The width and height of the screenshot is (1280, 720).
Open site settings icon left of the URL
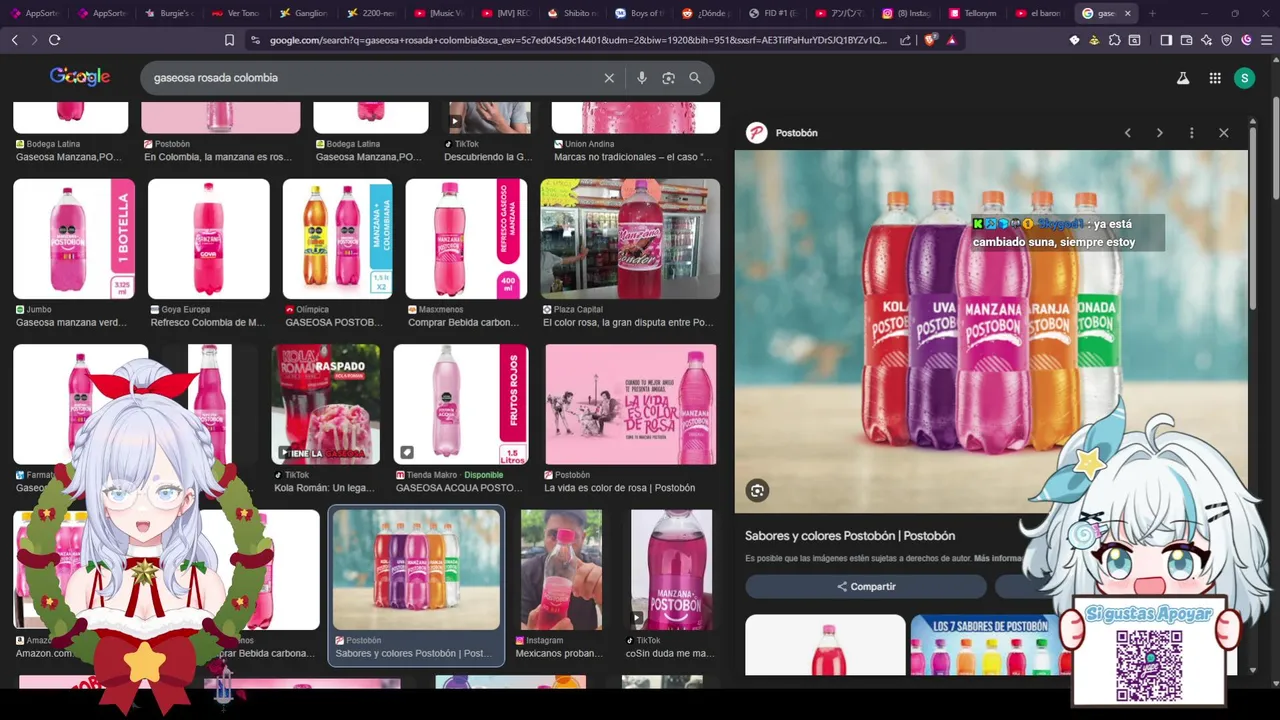256,40
